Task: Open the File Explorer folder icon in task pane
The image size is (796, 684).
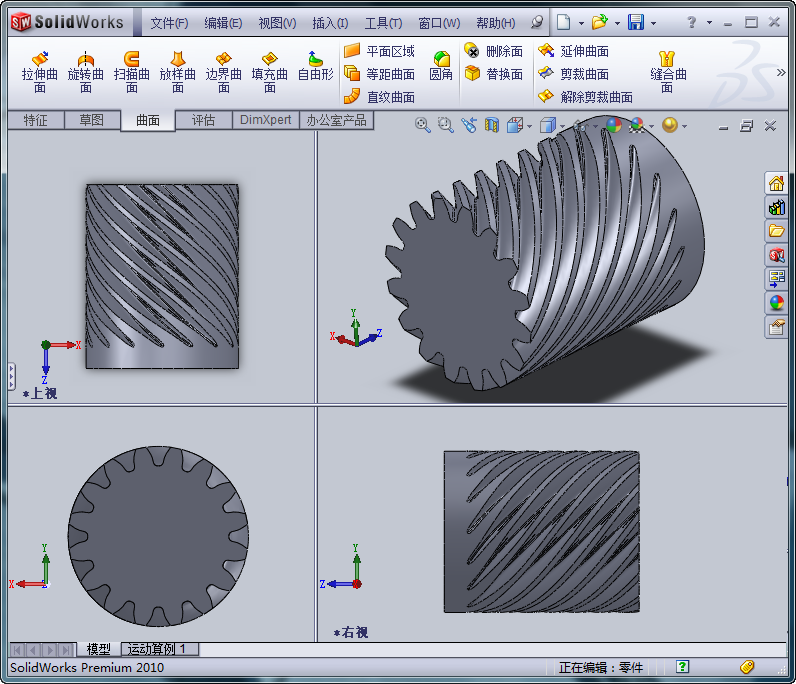Action: 776,231
